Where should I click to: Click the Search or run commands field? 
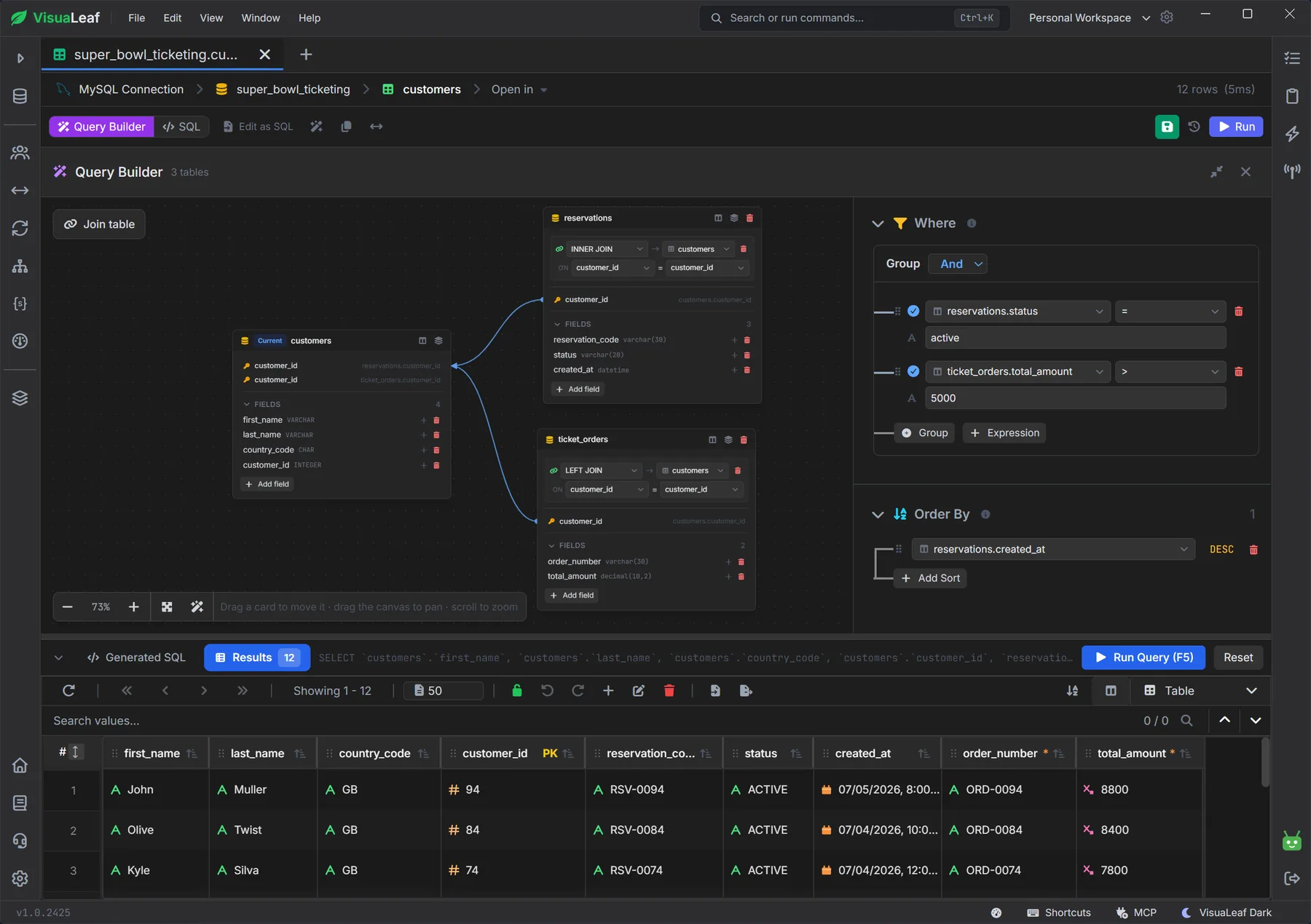pyautogui.click(x=854, y=17)
